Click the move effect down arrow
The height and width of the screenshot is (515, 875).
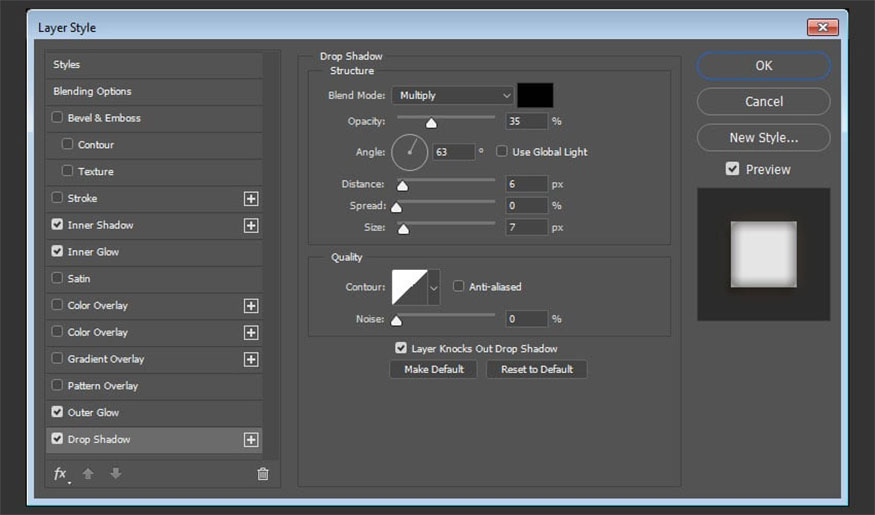115,474
